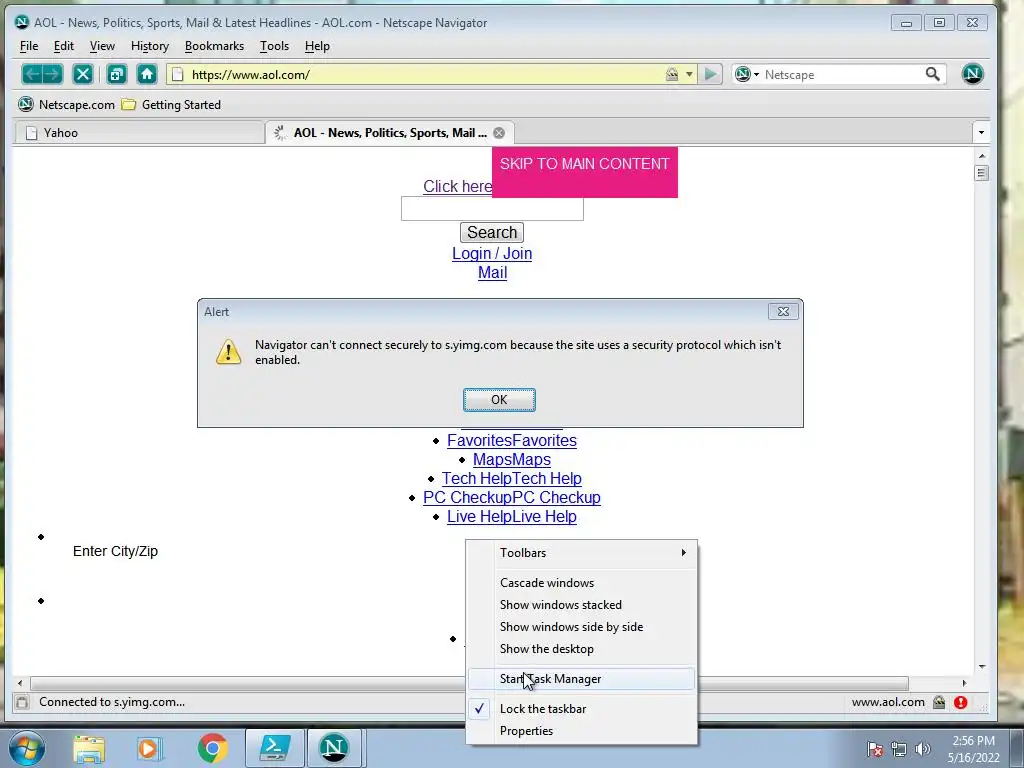Open the PC Checkup link
Viewport: 1024px width, 768px height.
pos(512,498)
